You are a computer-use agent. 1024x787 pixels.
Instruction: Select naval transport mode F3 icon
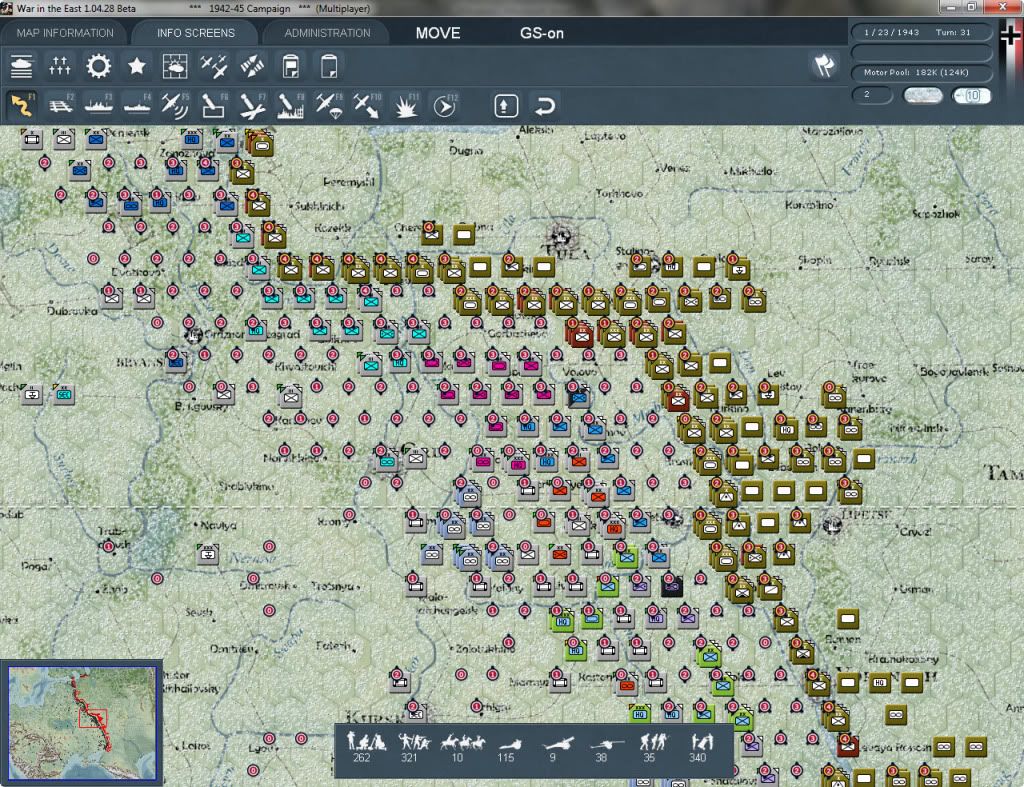[99, 105]
